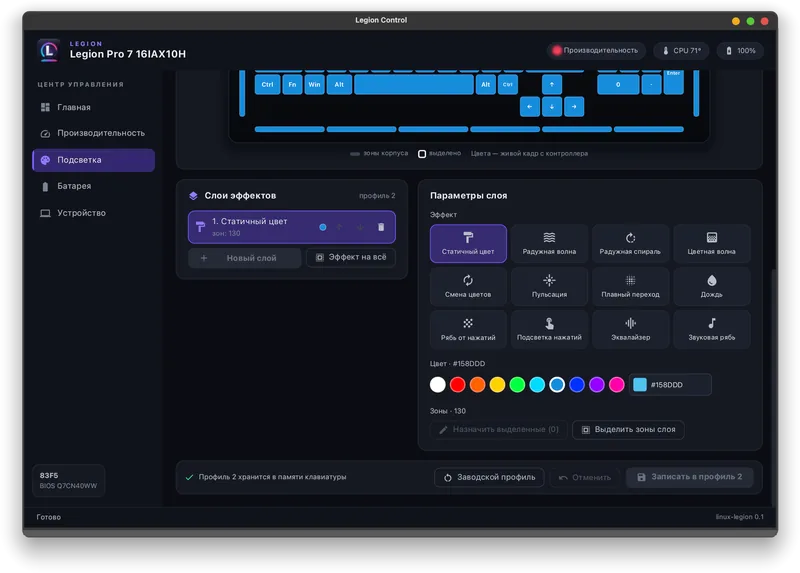Add a layer with Новый слой
800x573 pixels.
pyautogui.click(x=244, y=258)
